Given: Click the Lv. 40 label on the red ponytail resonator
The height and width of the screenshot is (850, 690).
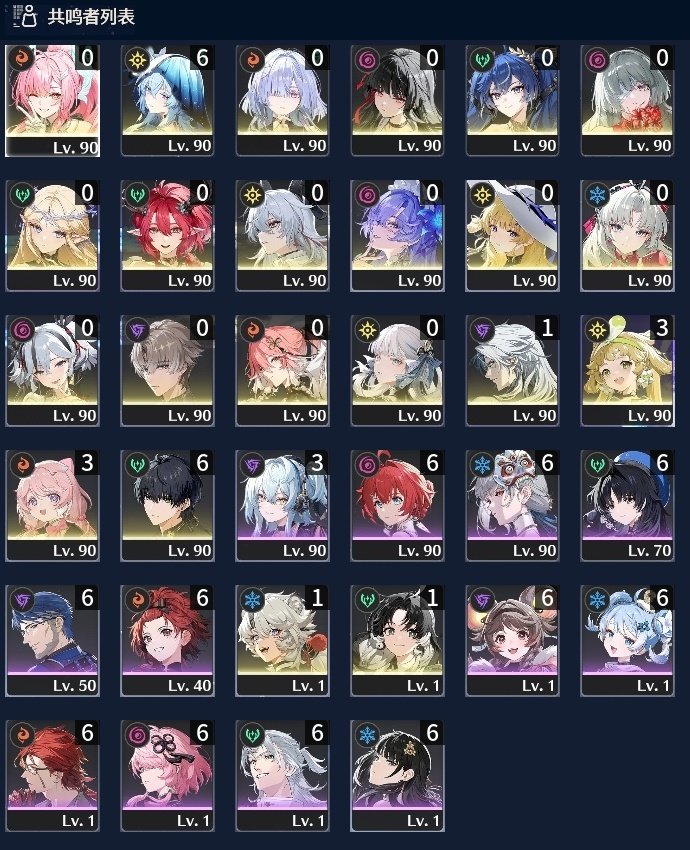Looking at the screenshot, I should 189,686.
